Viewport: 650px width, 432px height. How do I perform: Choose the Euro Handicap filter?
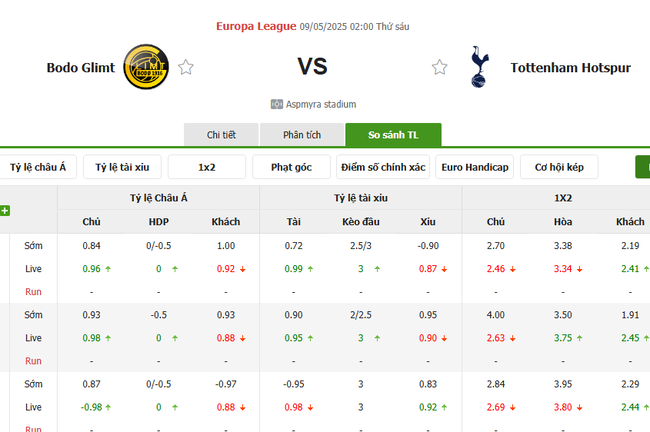coord(475,167)
